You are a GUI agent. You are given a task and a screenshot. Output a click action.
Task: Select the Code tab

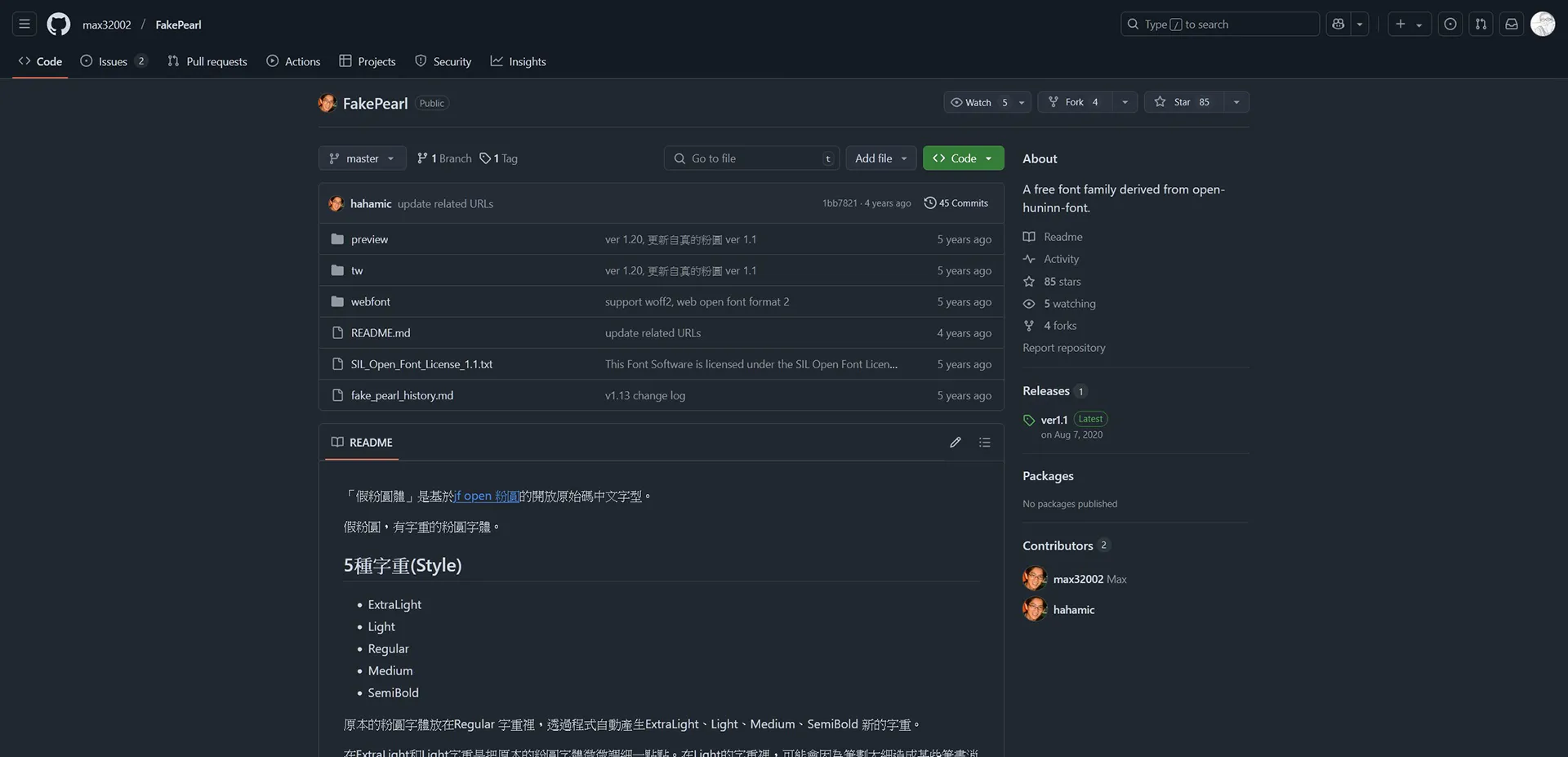[x=40, y=61]
